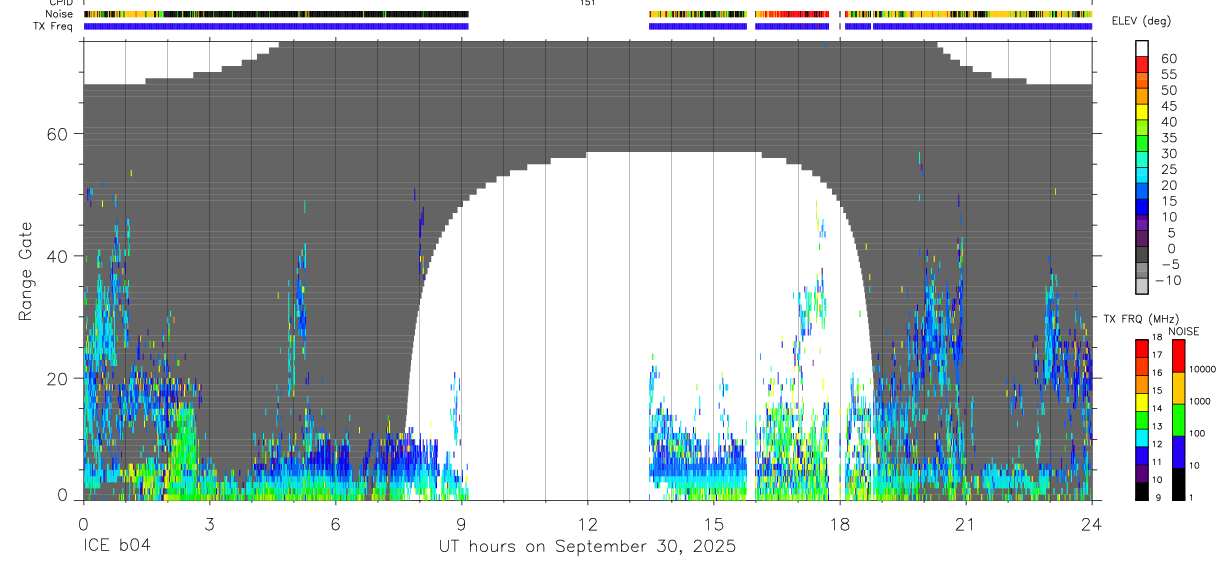Screen dimensions: 1228x567
Task: Click the '100' value on NOISE scale
Action: click(1198, 433)
